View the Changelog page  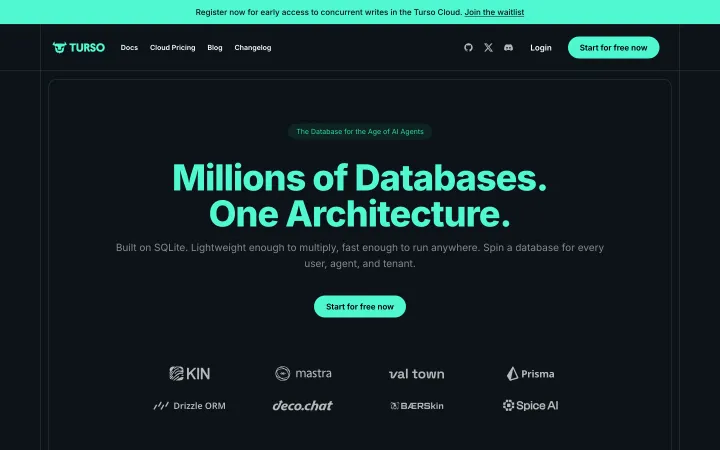coord(253,47)
